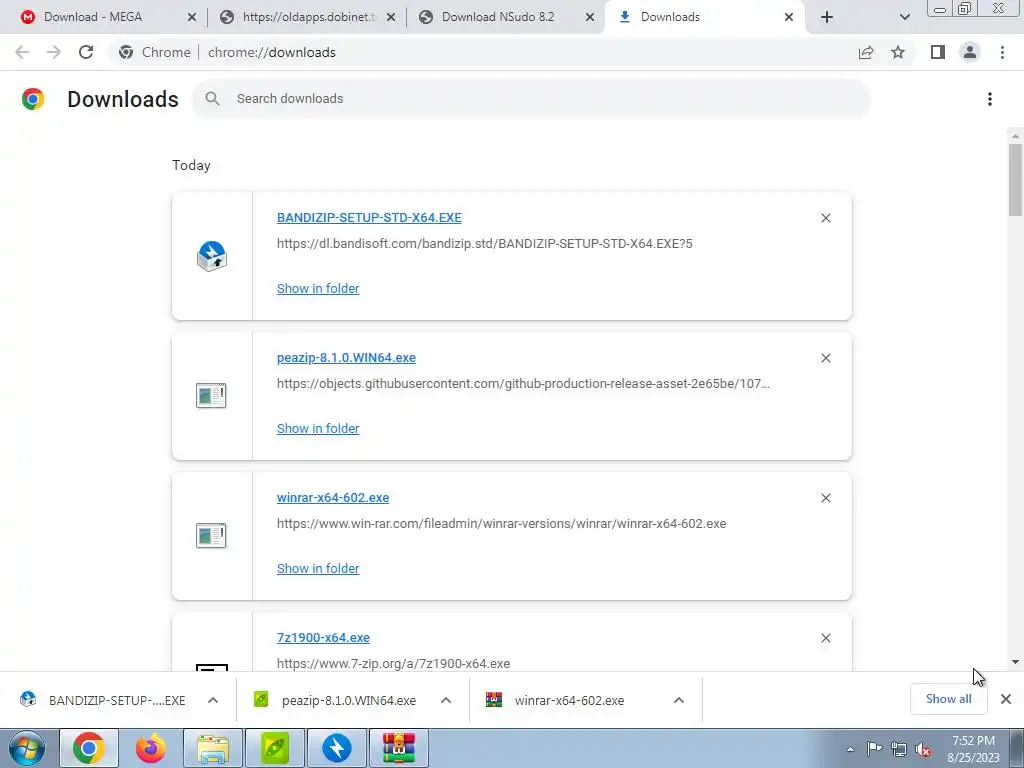Click the winrar file icon in the list
This screenshot has width=1024, height=768.
pos(211,536)
